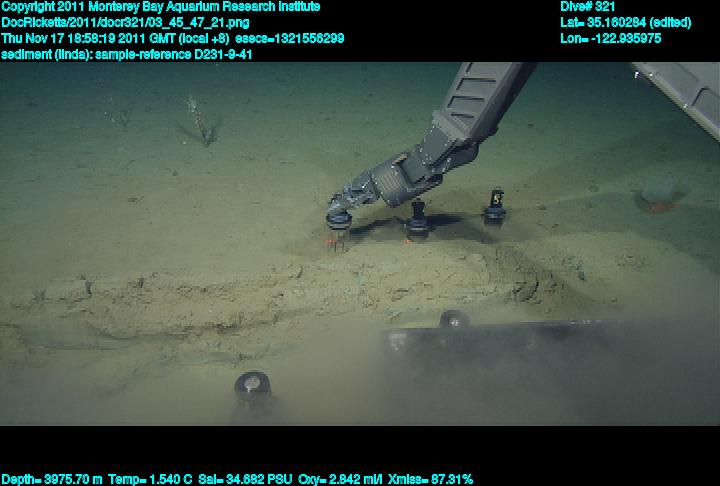Click the copyright line mentioning Monterey Bay Aquarium

tap(160, 7)
